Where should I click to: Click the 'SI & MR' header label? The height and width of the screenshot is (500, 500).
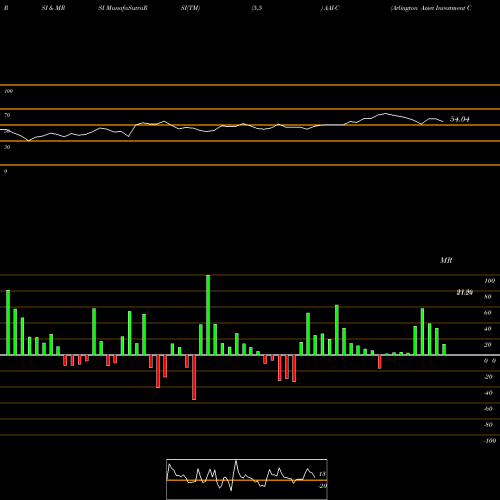tap(53, 8)
